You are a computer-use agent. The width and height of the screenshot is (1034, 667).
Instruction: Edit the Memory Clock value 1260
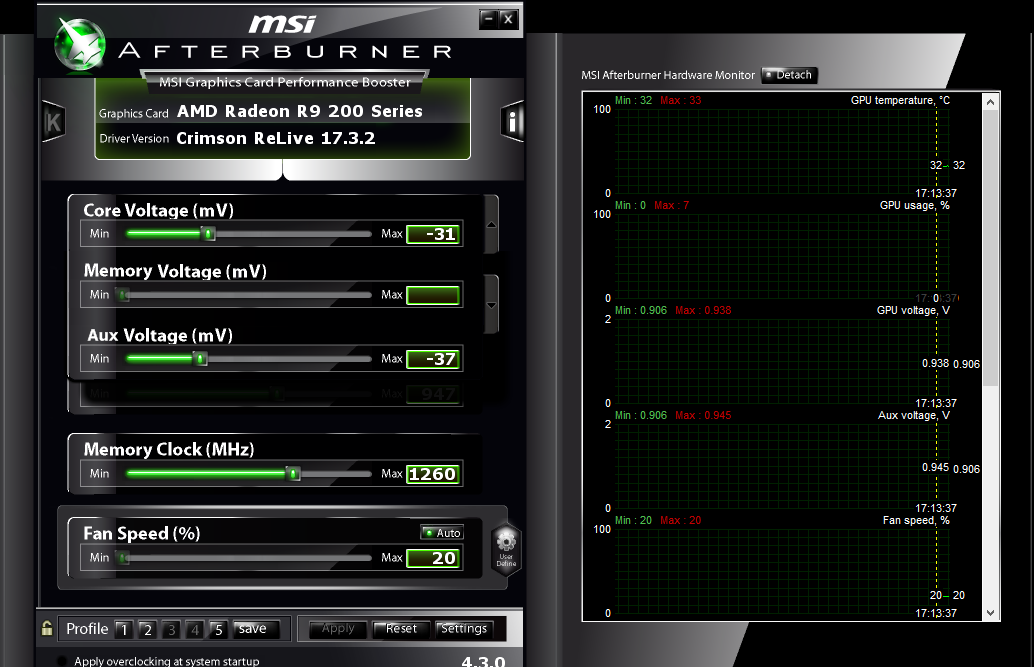coord(433,474)
